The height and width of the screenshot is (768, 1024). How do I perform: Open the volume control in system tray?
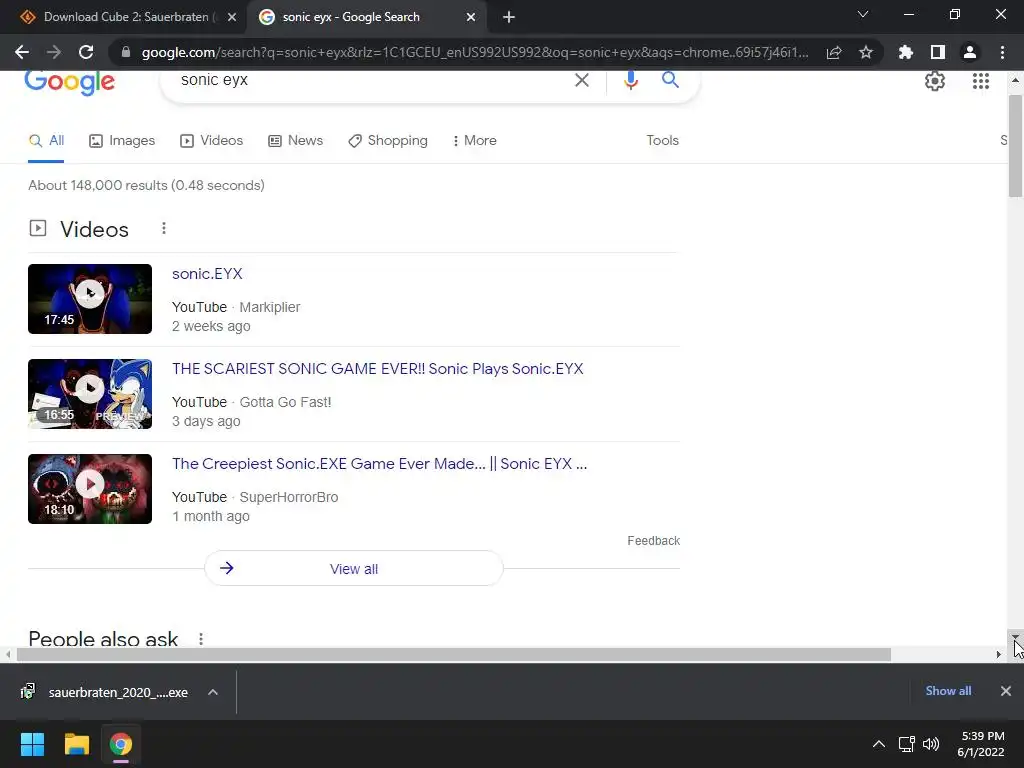931,744
